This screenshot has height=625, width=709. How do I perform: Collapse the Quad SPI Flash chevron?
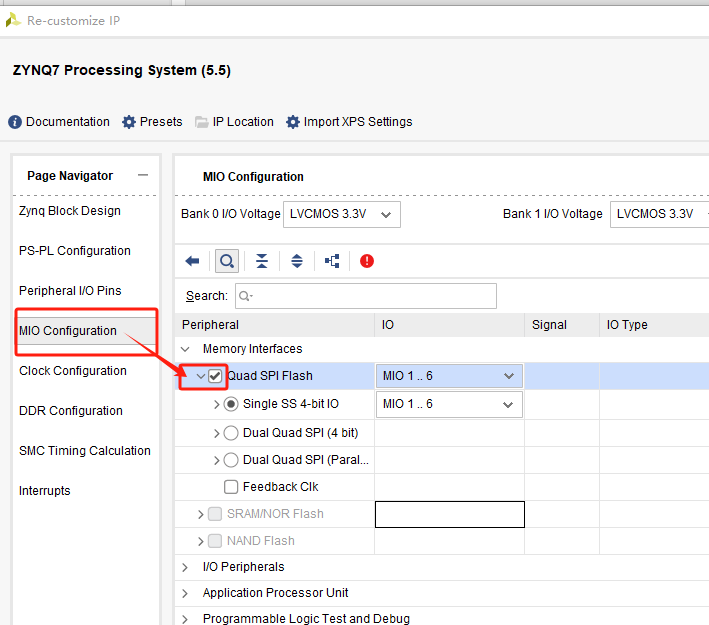[x=201, y=376]
